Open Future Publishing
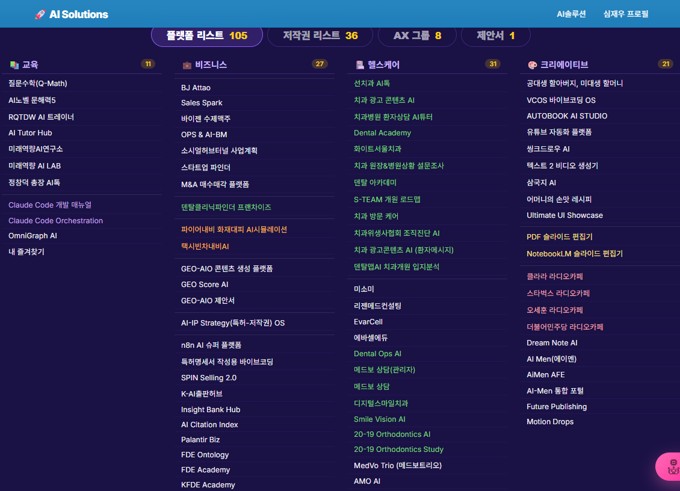680x491 pixels. point(556,407)
